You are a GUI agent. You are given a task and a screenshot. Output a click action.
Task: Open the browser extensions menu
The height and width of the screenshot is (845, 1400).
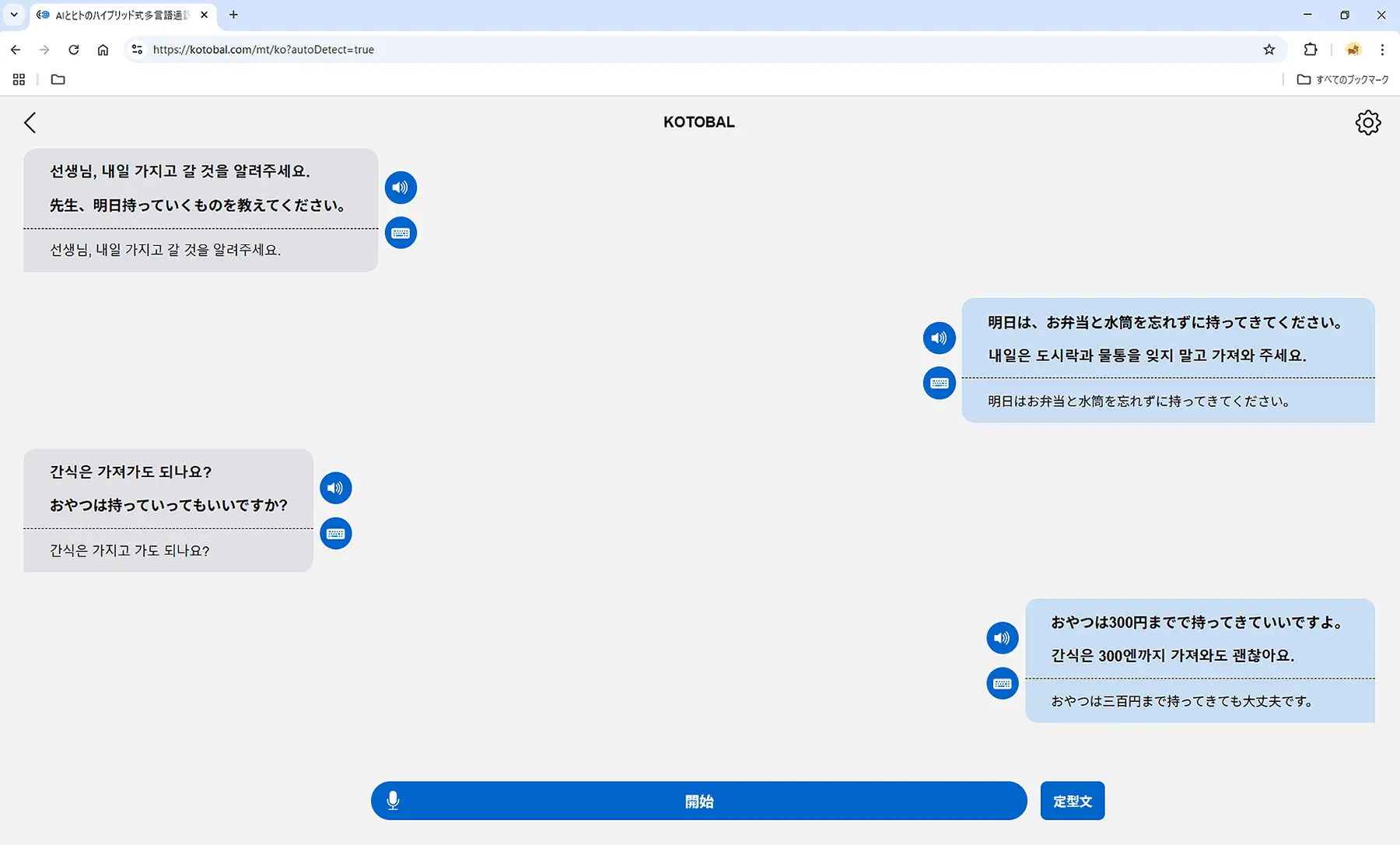pyautogui.click(x=1311, y=50)
